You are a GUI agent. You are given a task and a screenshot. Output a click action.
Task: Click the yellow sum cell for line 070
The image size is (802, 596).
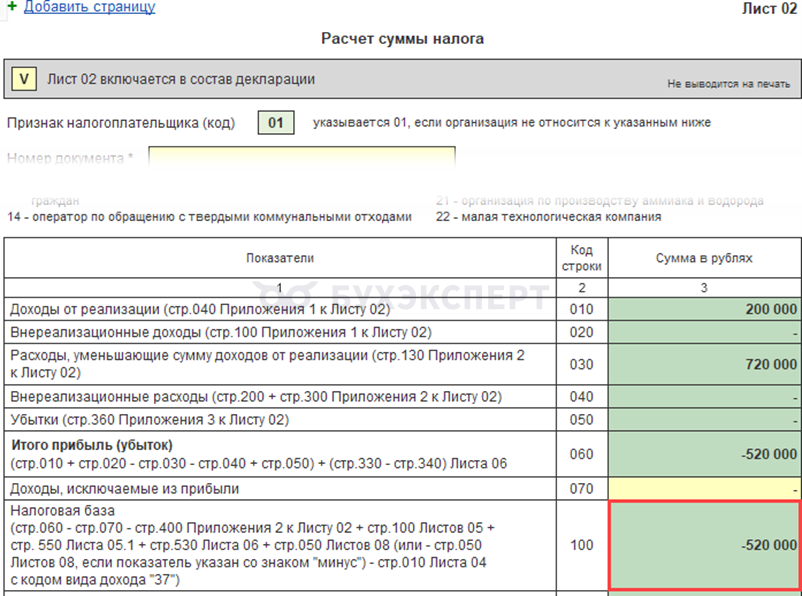[x=704, y=489]
